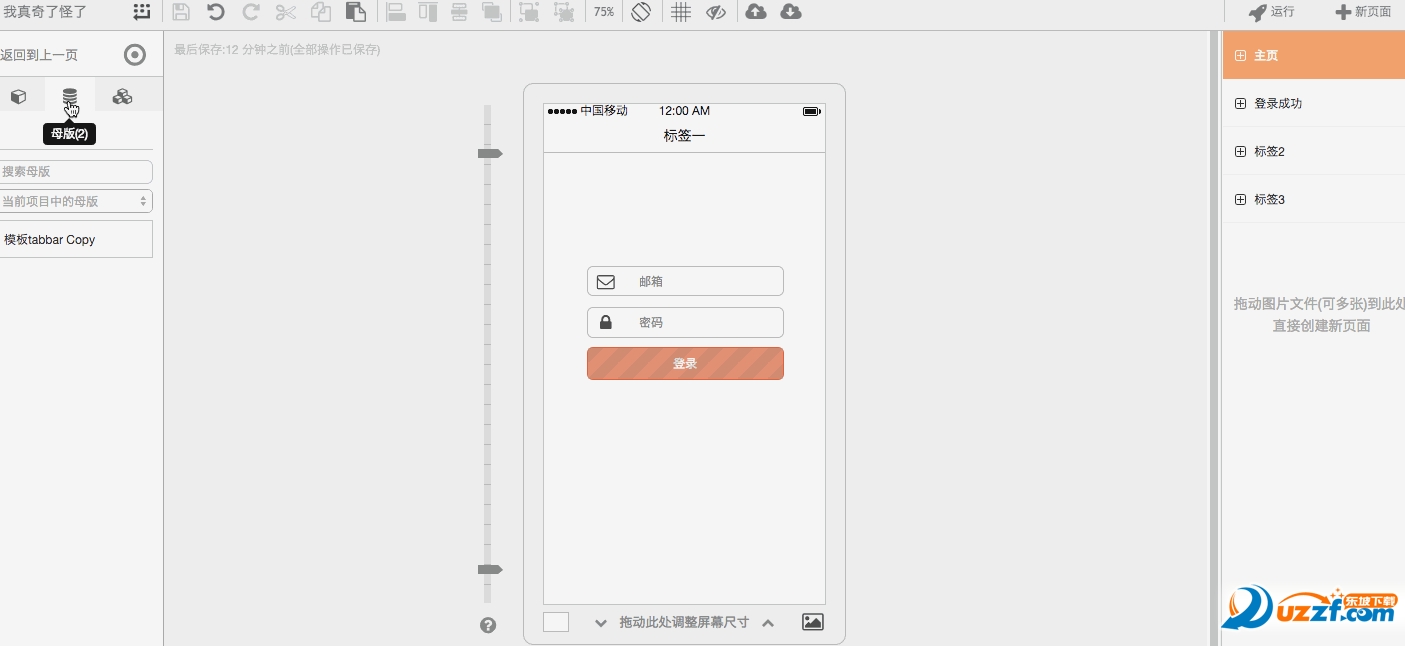Click the align top icon

click(x=428, y=12)
